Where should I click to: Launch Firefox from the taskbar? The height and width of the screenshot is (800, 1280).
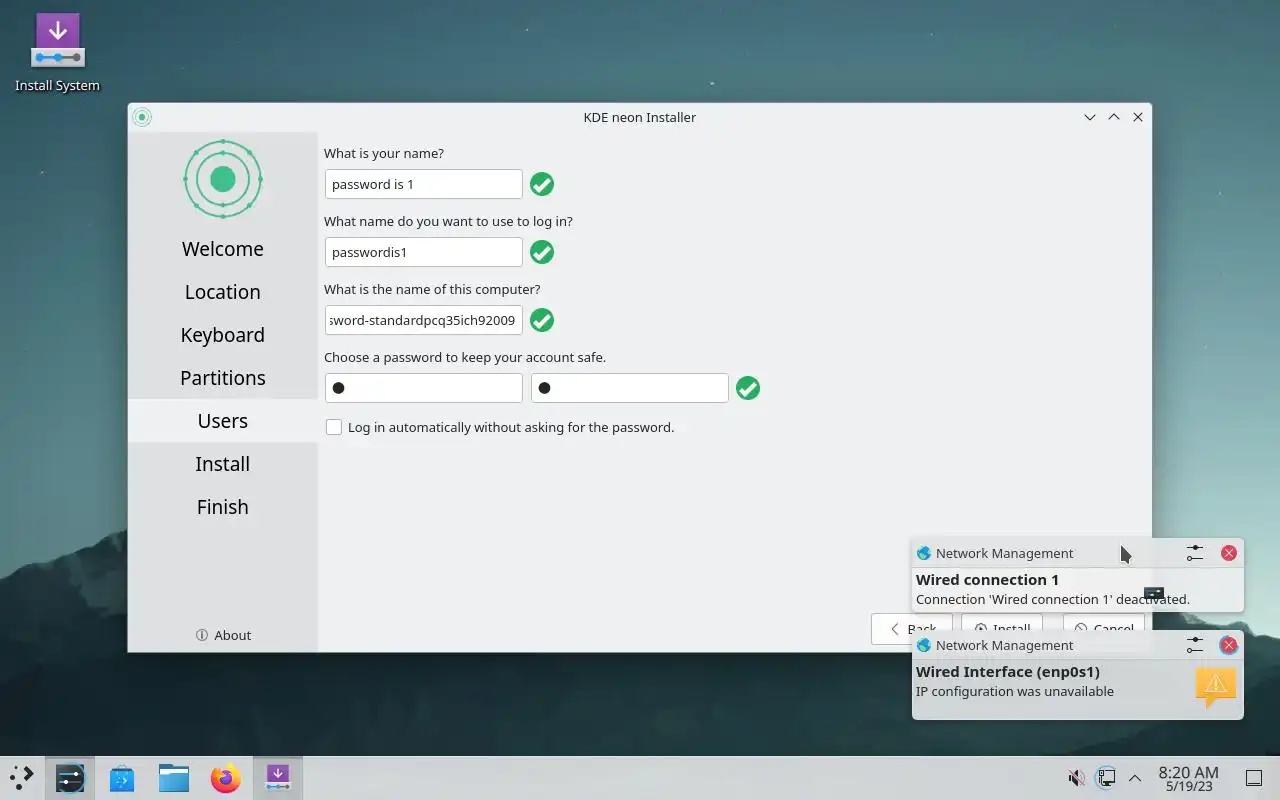[x=226, y=777]
